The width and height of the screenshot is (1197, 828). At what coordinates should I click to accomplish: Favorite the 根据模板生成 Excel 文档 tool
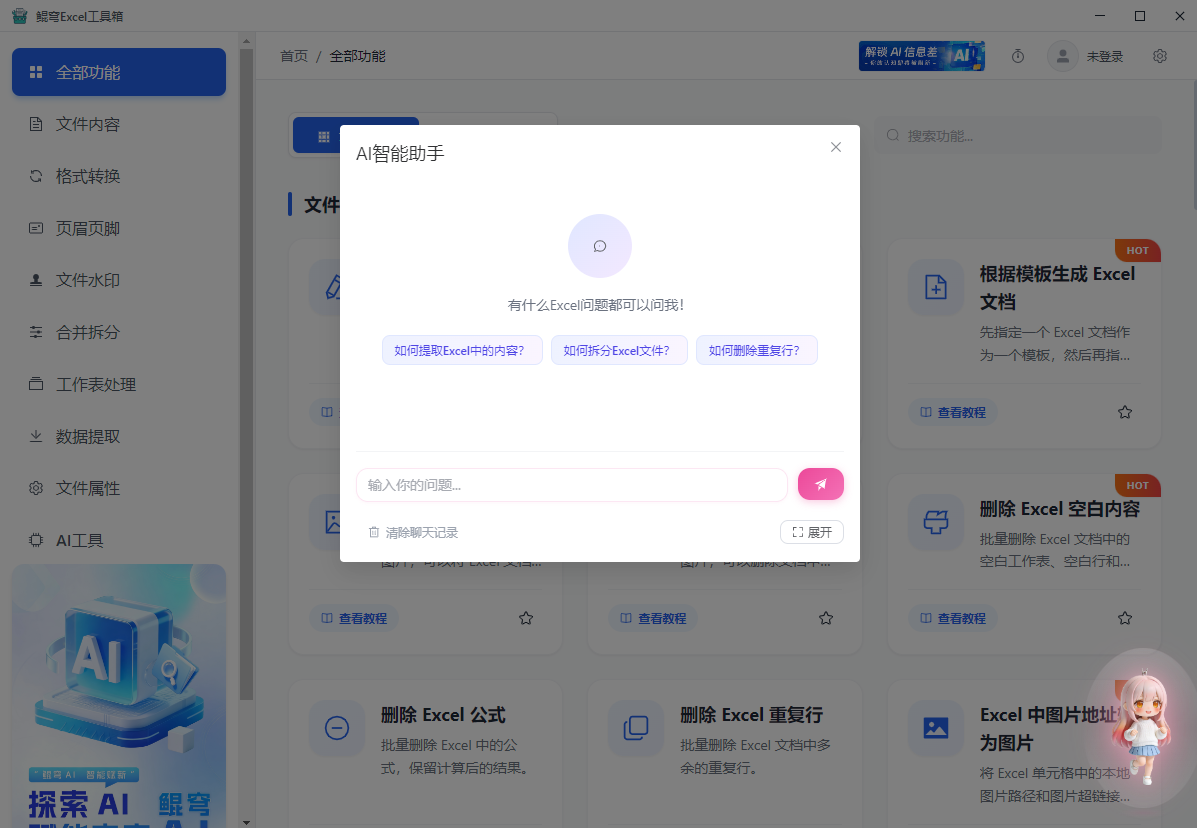tap(1124, 411)
